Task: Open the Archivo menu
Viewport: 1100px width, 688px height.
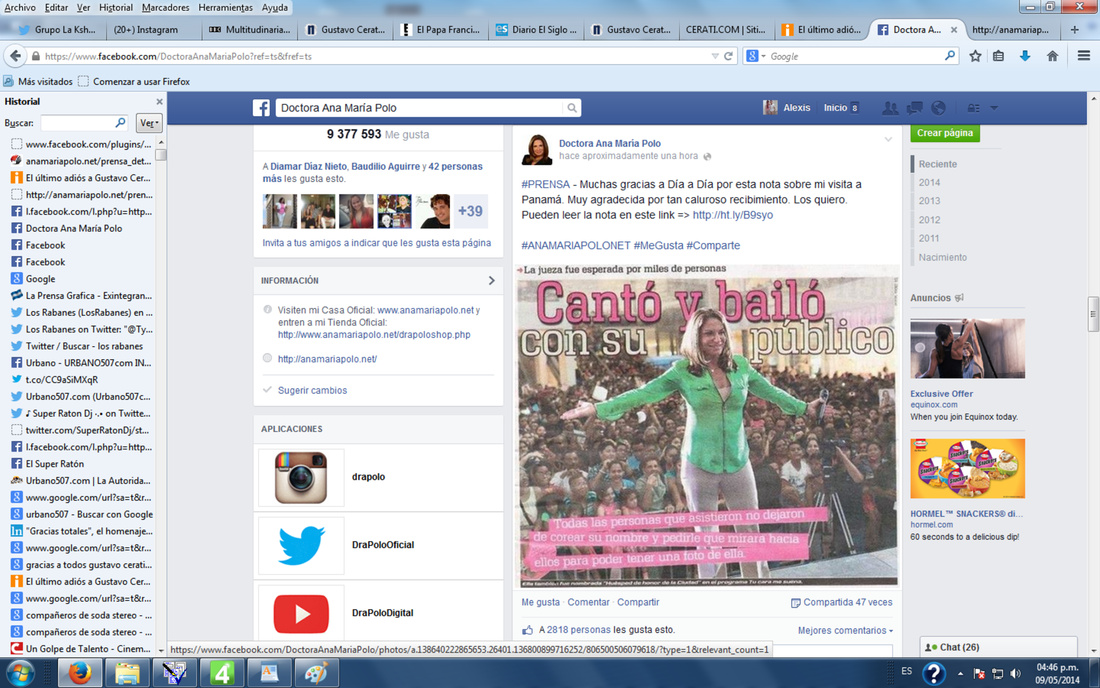Action: (20, 8)
